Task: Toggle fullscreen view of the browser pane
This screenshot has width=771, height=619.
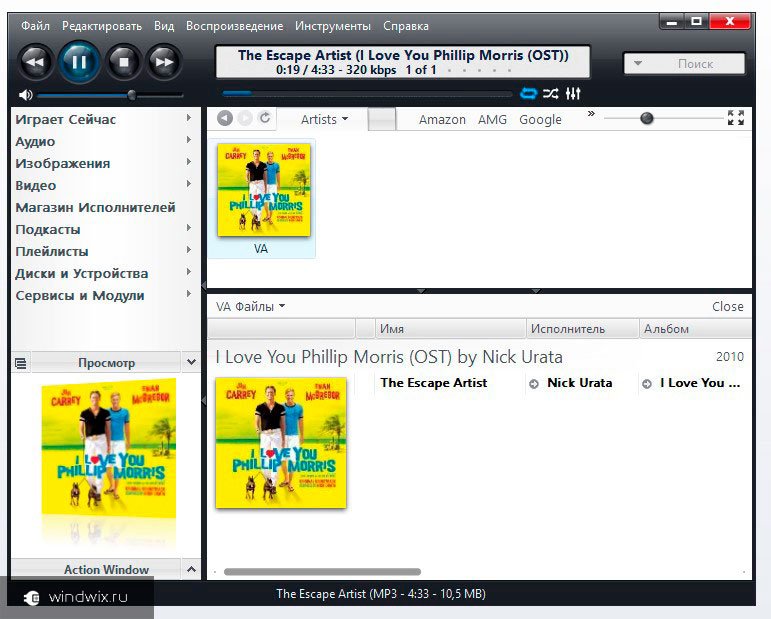Action: [x=736, y=118]
